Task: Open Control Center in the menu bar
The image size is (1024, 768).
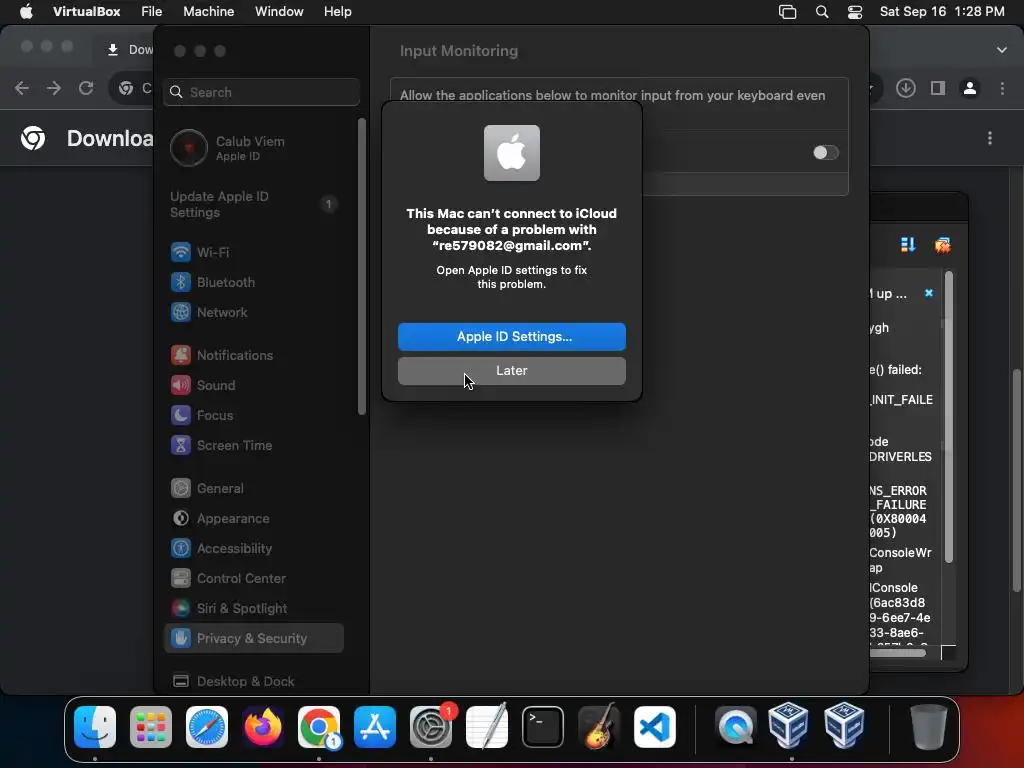Action: point(855,12)
